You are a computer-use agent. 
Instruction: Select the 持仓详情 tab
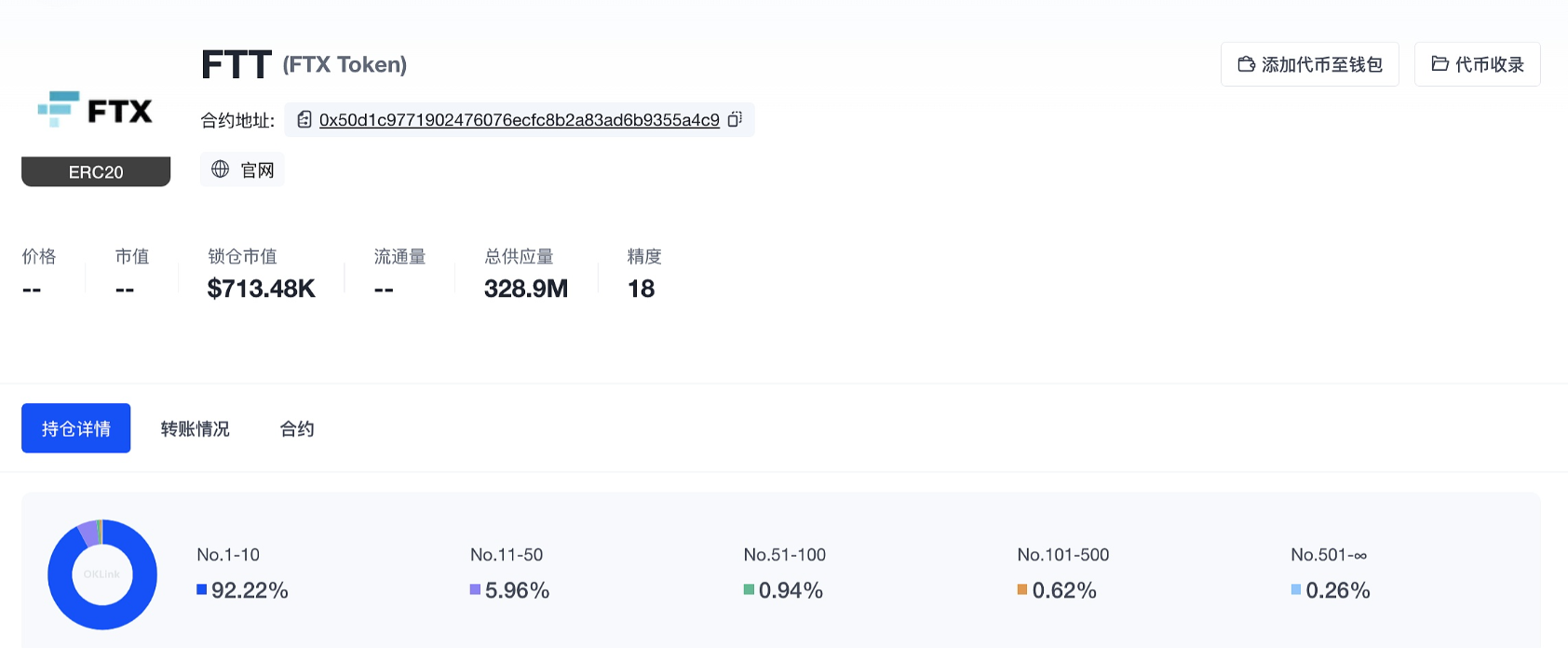point(76,428)
